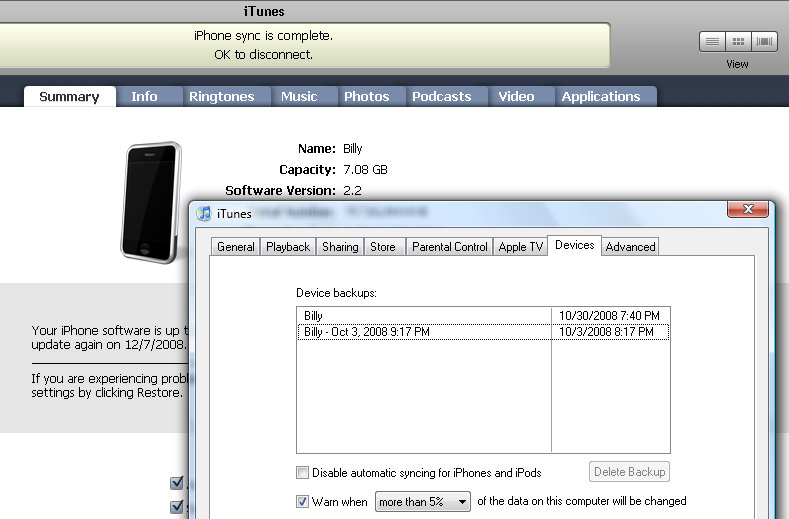Switch to list view icon
Screen dimensions: 789x519
pyautogui.click(x=713, y=42)
